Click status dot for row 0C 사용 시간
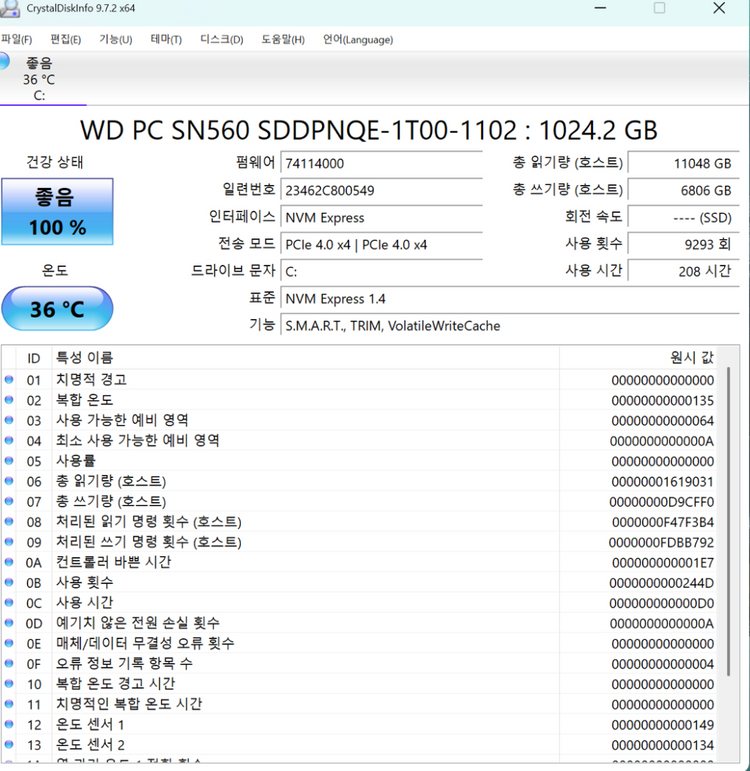 coord(9,603)
